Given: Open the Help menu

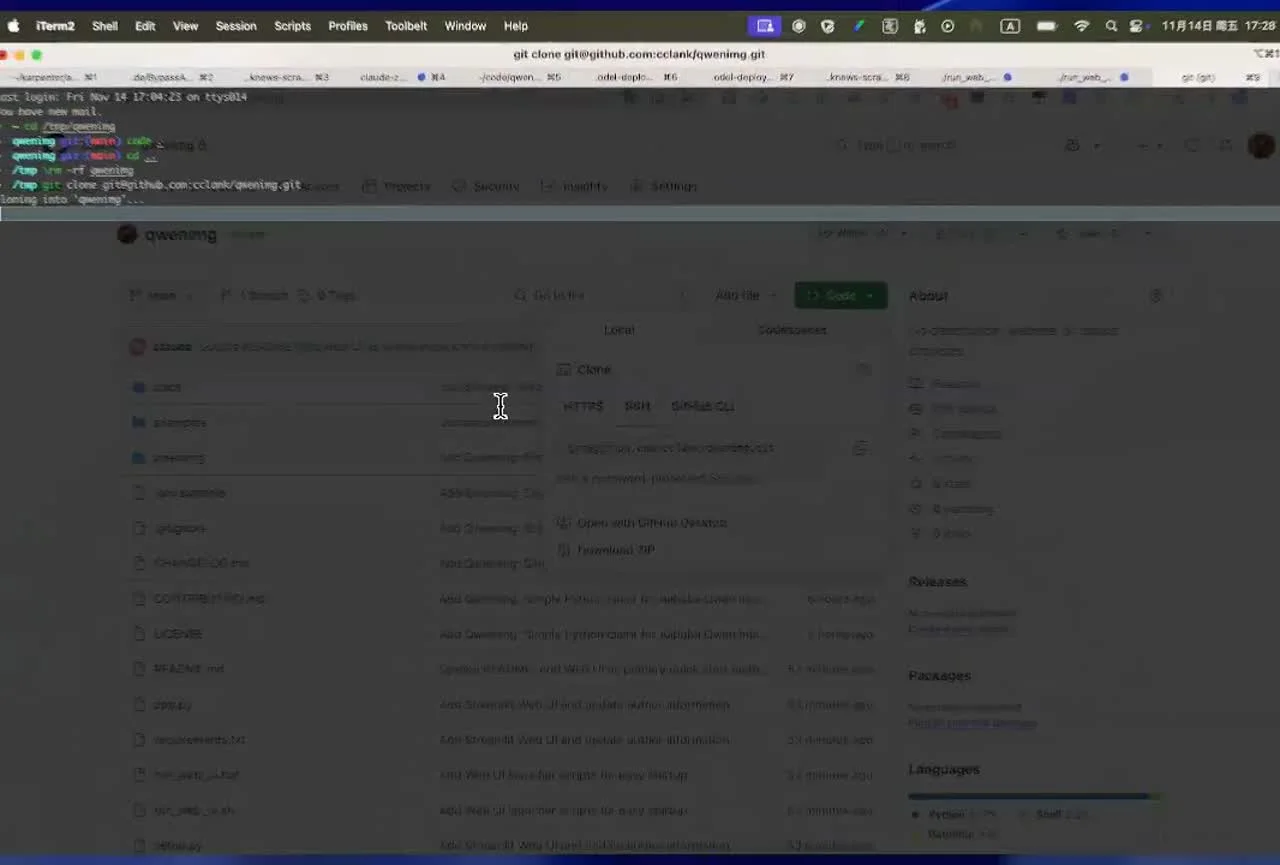Looking at the screenshot, I should tap(516, 26).
